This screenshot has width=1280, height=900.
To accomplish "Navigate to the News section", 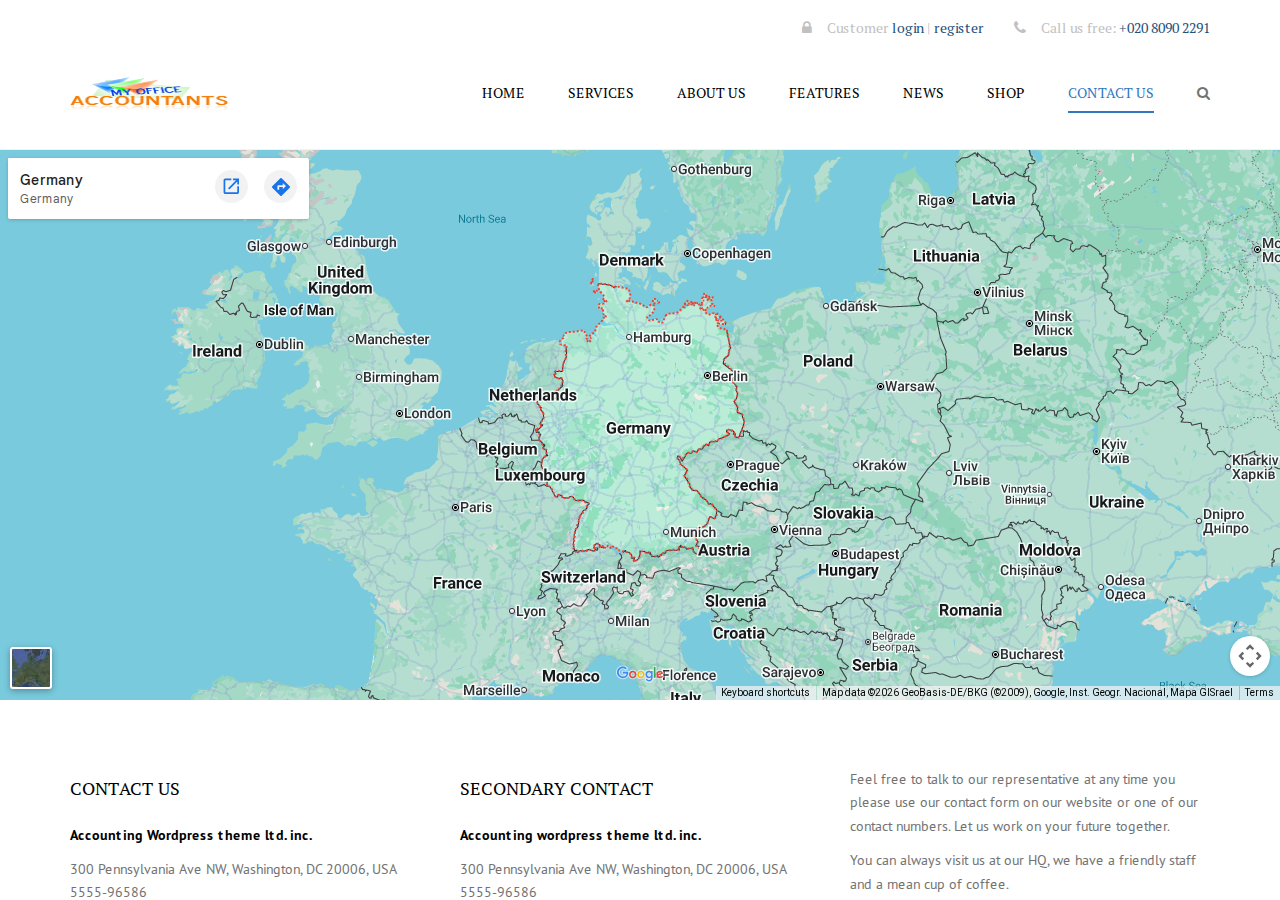I will tap(923, 93).
